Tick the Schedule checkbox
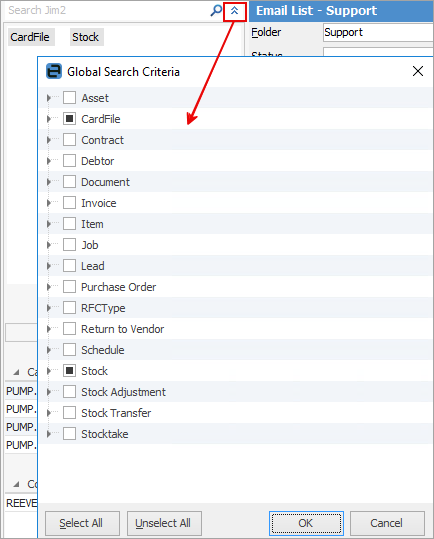This screenshot has width=434, height=539. click(69, 350)
